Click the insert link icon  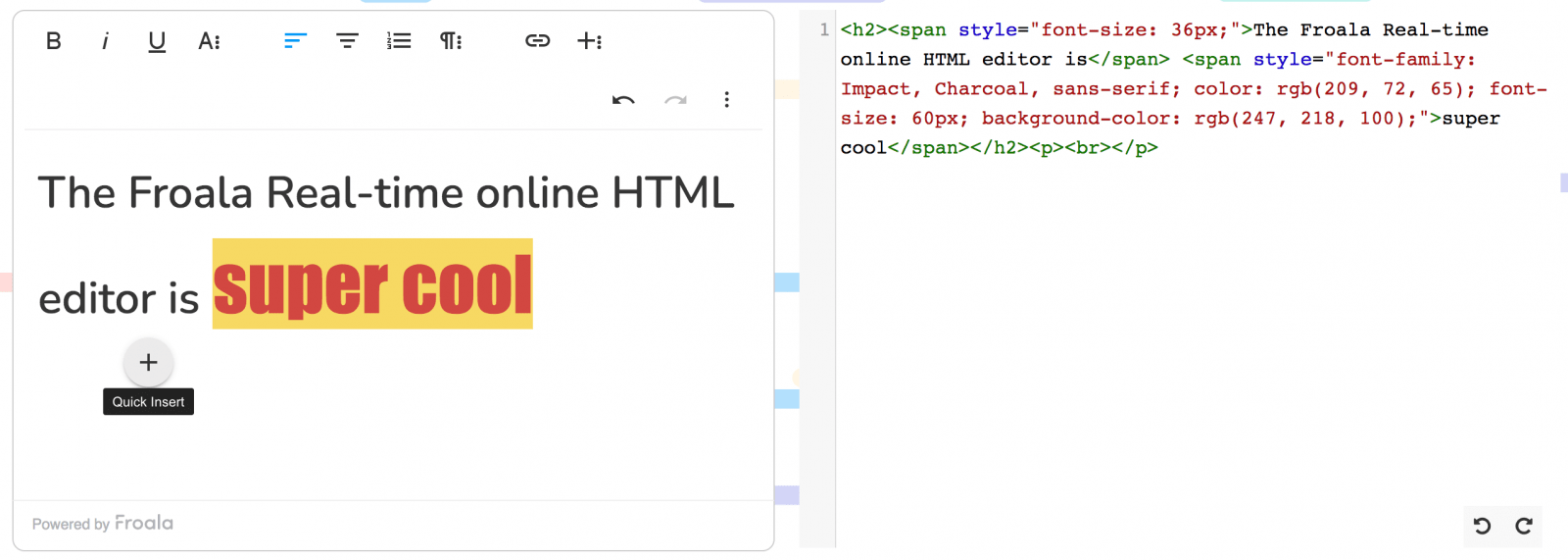point(537,41)
